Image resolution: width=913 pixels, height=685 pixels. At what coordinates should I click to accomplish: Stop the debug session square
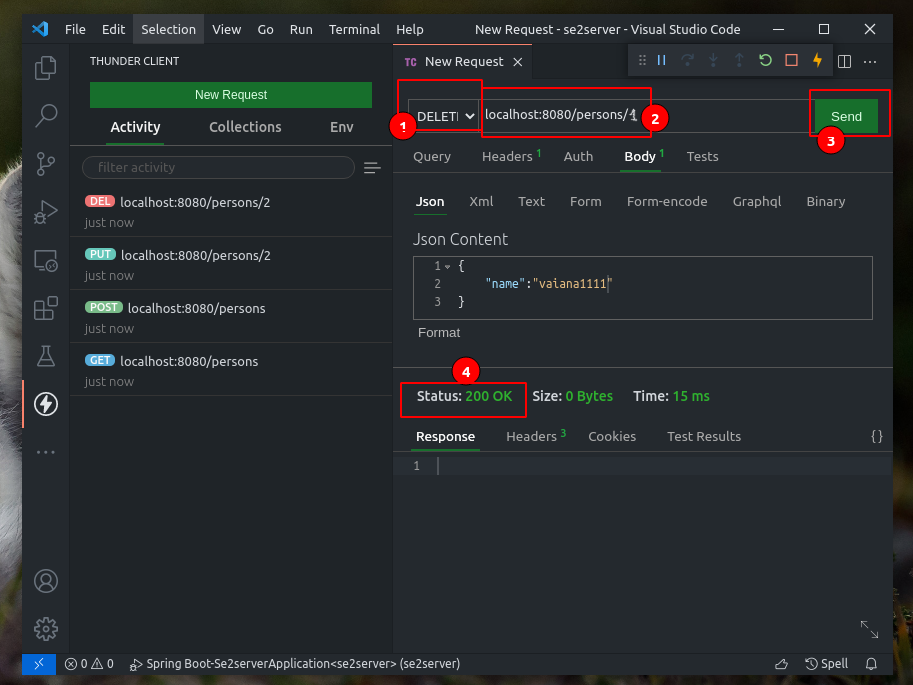click(791, 60)
